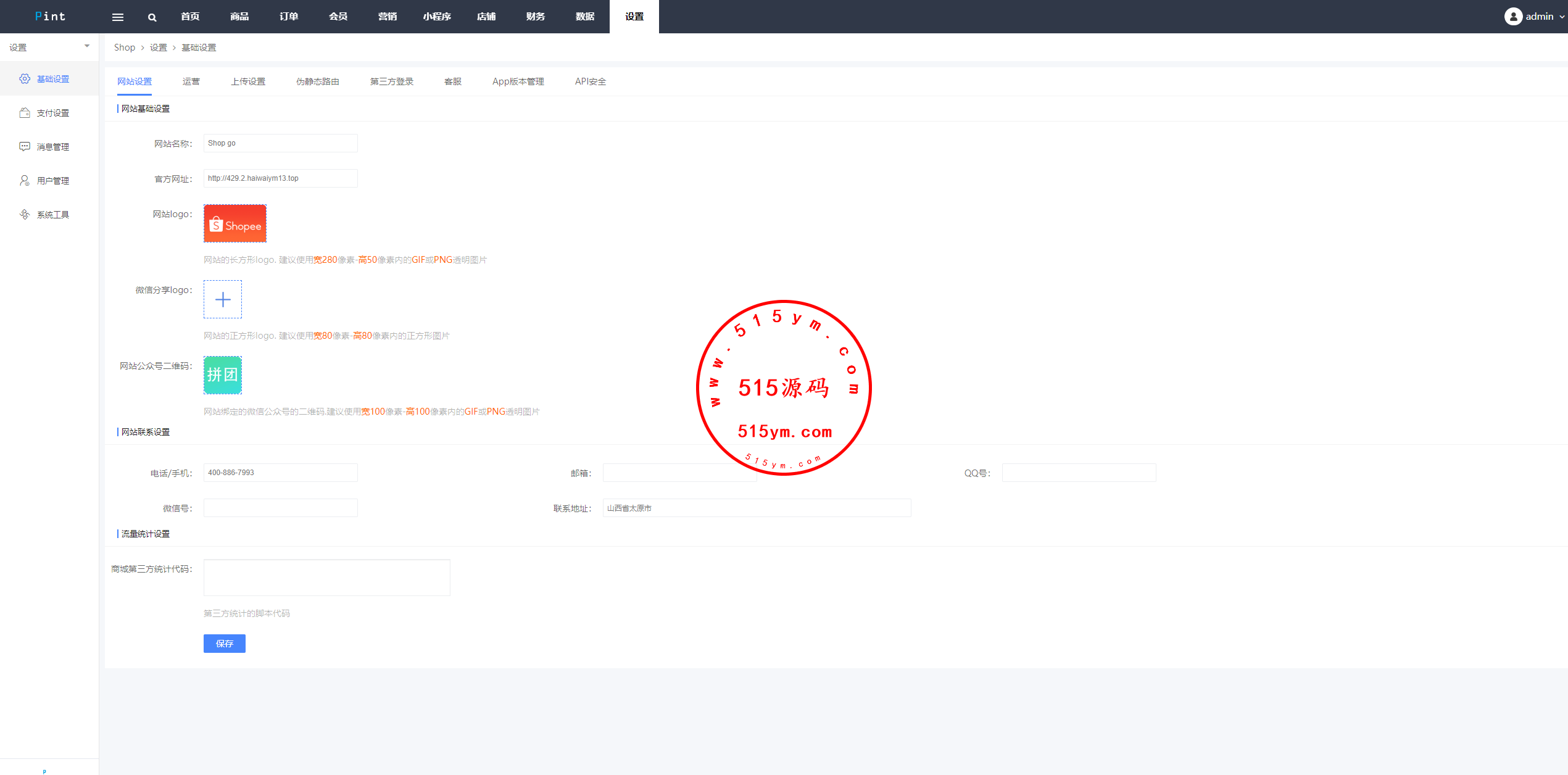Click the 拼团 QR code thumbnail

pos(223,375)
